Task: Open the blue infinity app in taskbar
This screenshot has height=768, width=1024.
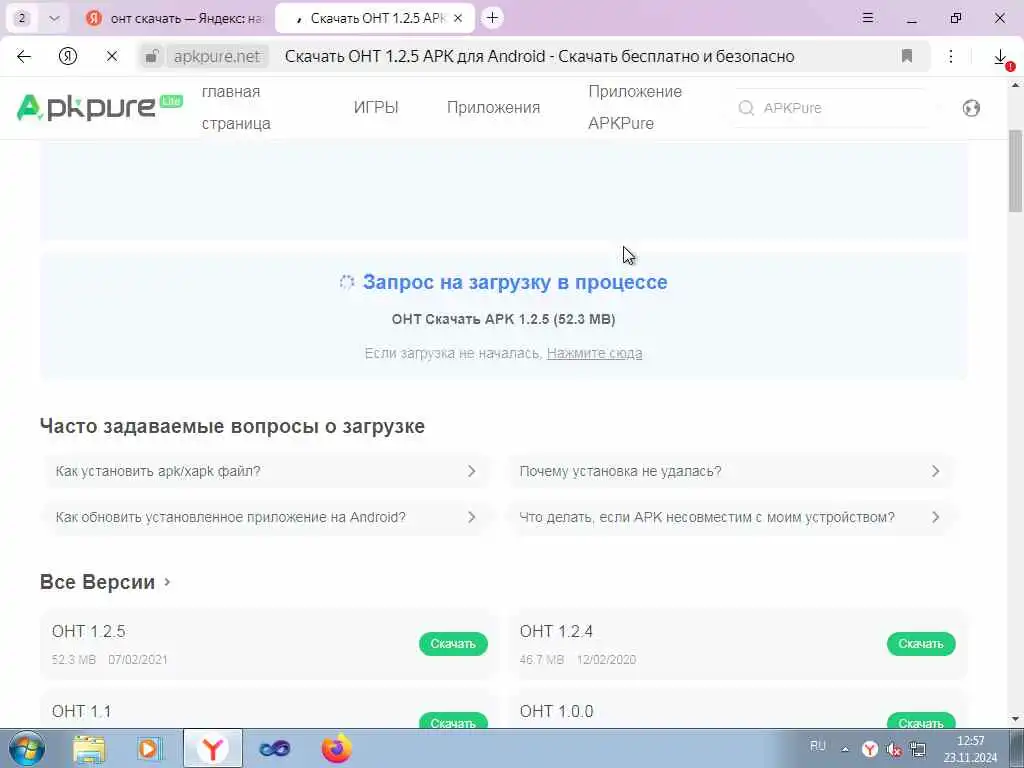Action: click(274, 749)
